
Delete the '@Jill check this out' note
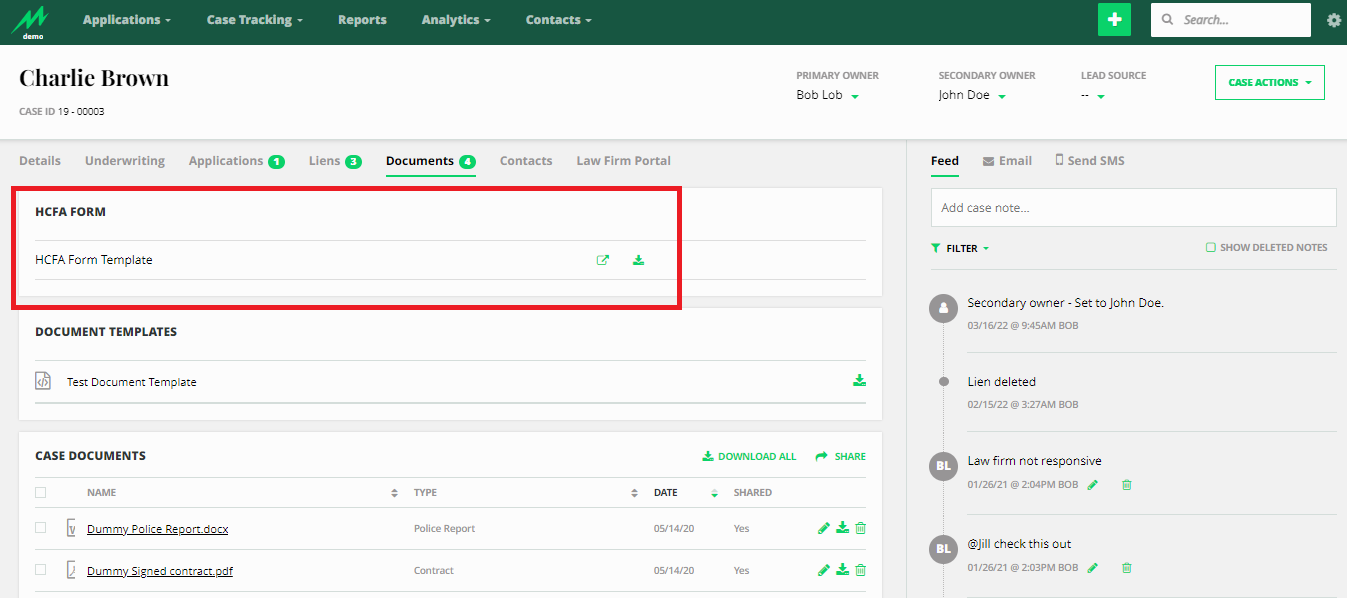(x=1127, y=567)
